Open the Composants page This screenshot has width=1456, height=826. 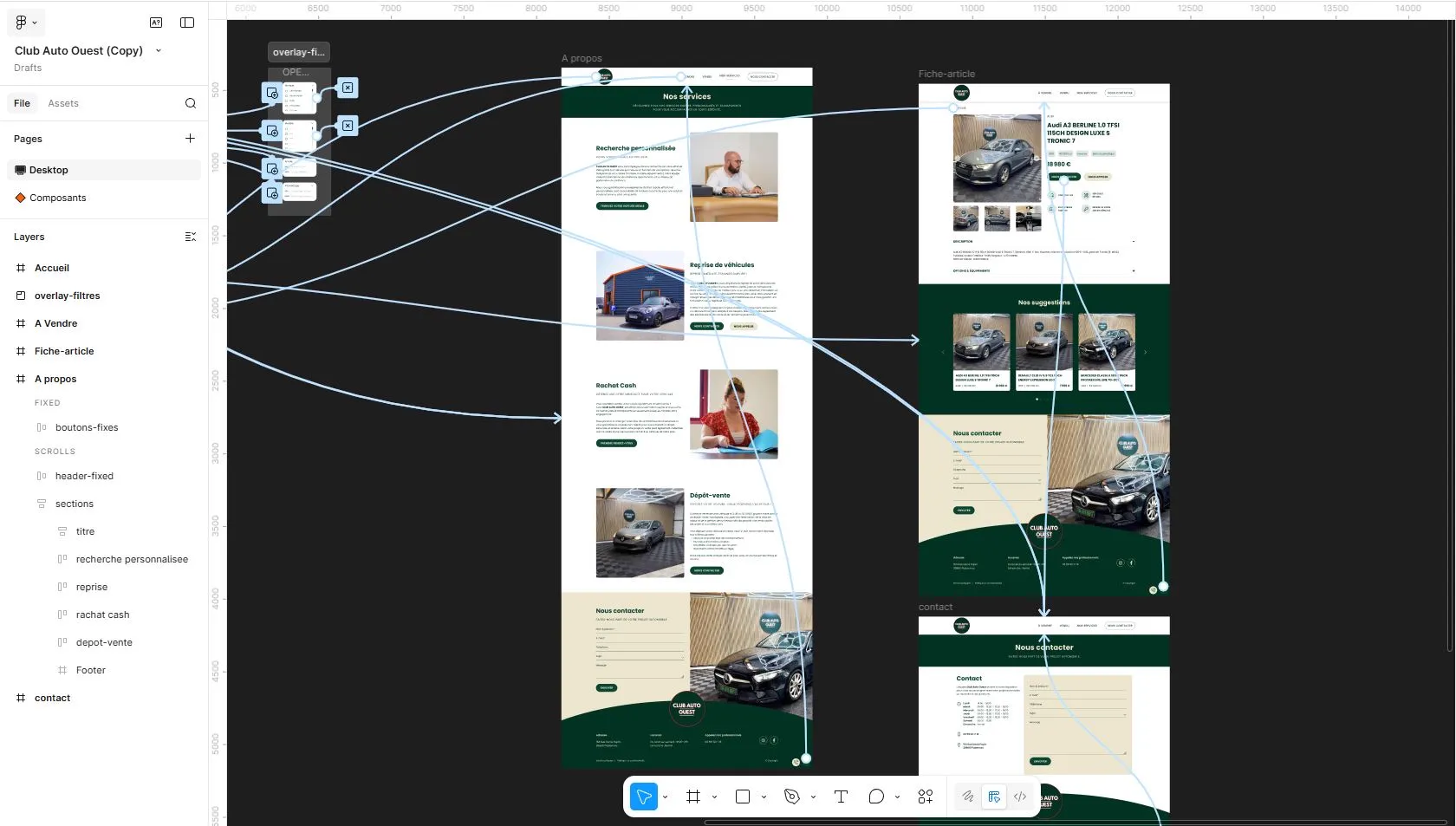[x=57, y=198]
